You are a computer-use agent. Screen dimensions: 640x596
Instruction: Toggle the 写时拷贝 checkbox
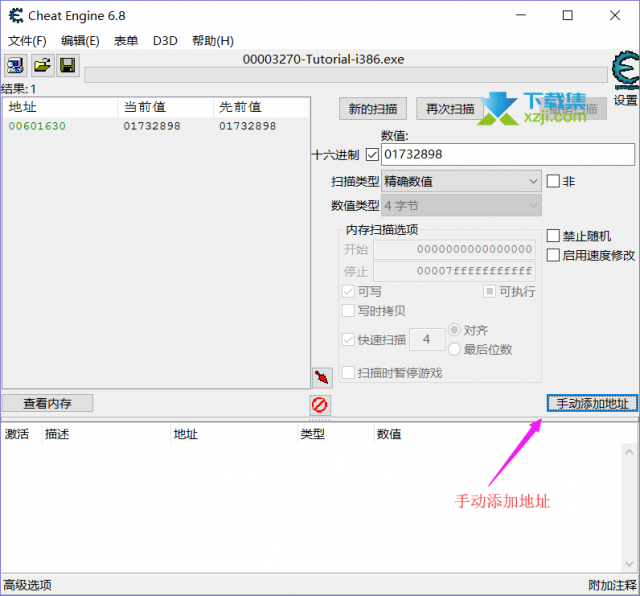pos(348,311)
